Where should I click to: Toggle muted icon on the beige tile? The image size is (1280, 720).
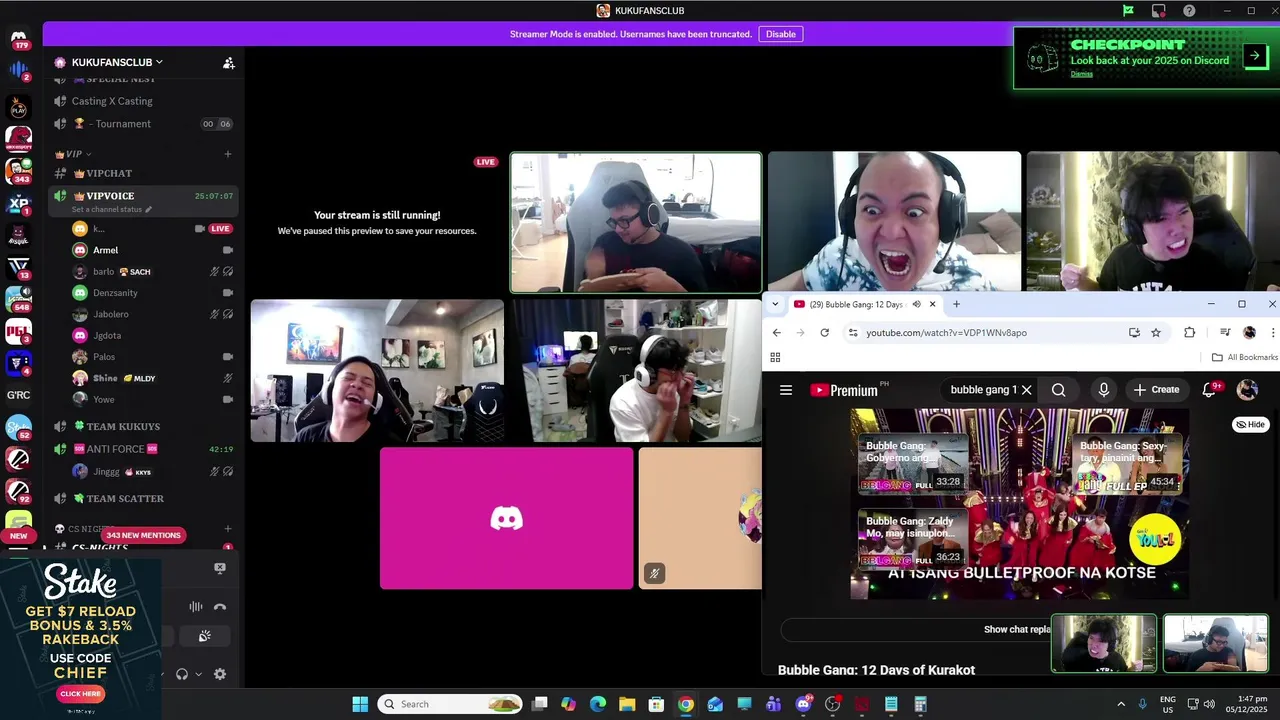pyautogui.click(x=653, y=573)
